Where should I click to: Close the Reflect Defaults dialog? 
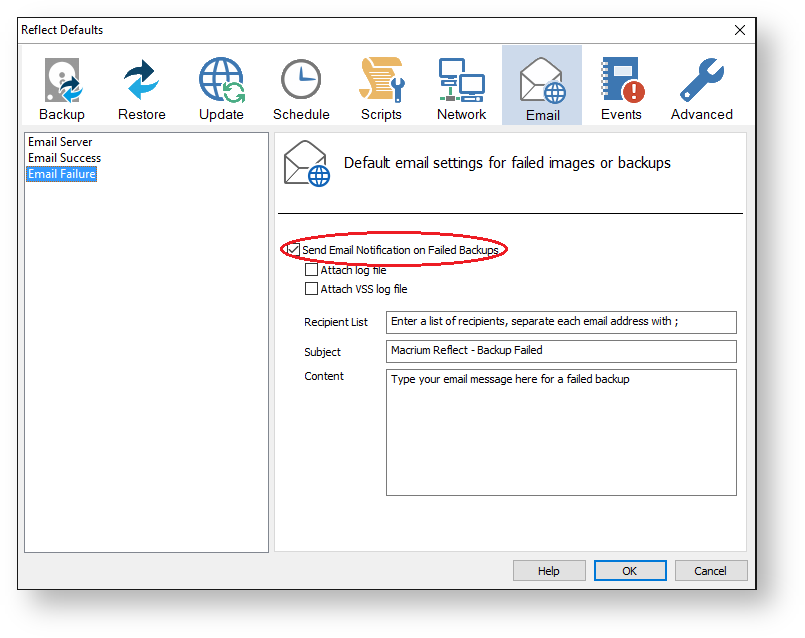pyautogui.click(x=740, y=30)
